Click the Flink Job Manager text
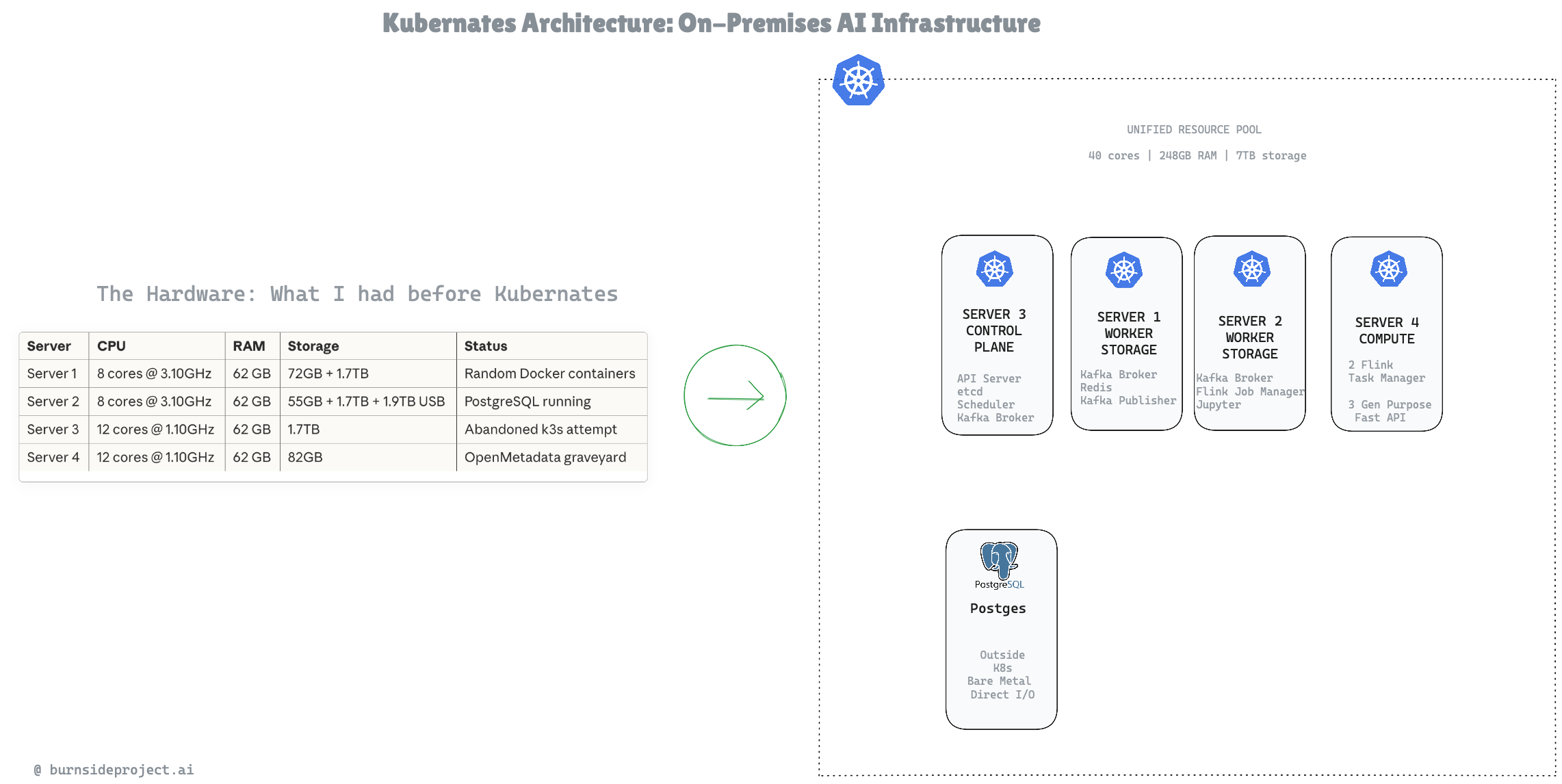The height and width of the screenshot is (784, 1562). (1249, 391)
